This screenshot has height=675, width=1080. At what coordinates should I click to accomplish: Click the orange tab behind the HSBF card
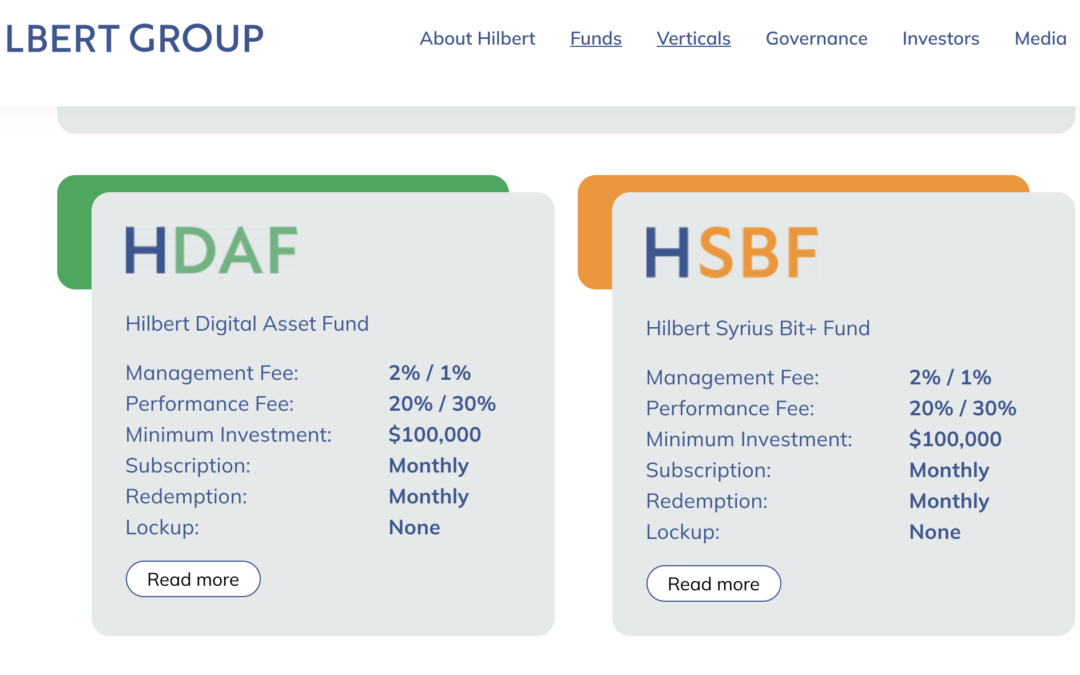[x=594, y=232]
